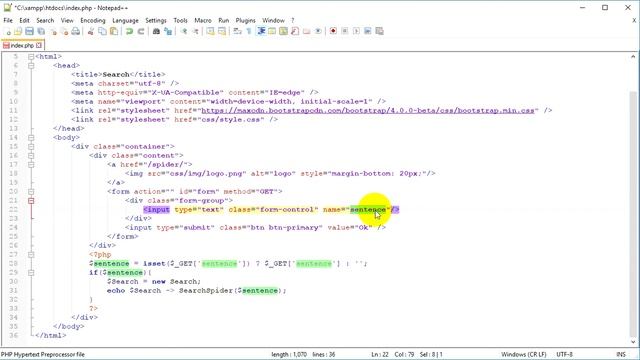Click the Zoom In toolbar icon
The width and height of the screenshot is (640, 360).
184,31
